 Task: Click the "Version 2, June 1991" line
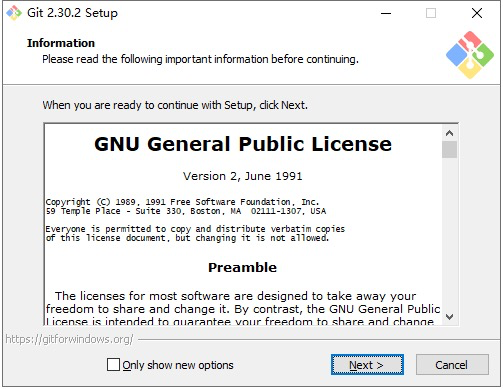click(243, 176)
